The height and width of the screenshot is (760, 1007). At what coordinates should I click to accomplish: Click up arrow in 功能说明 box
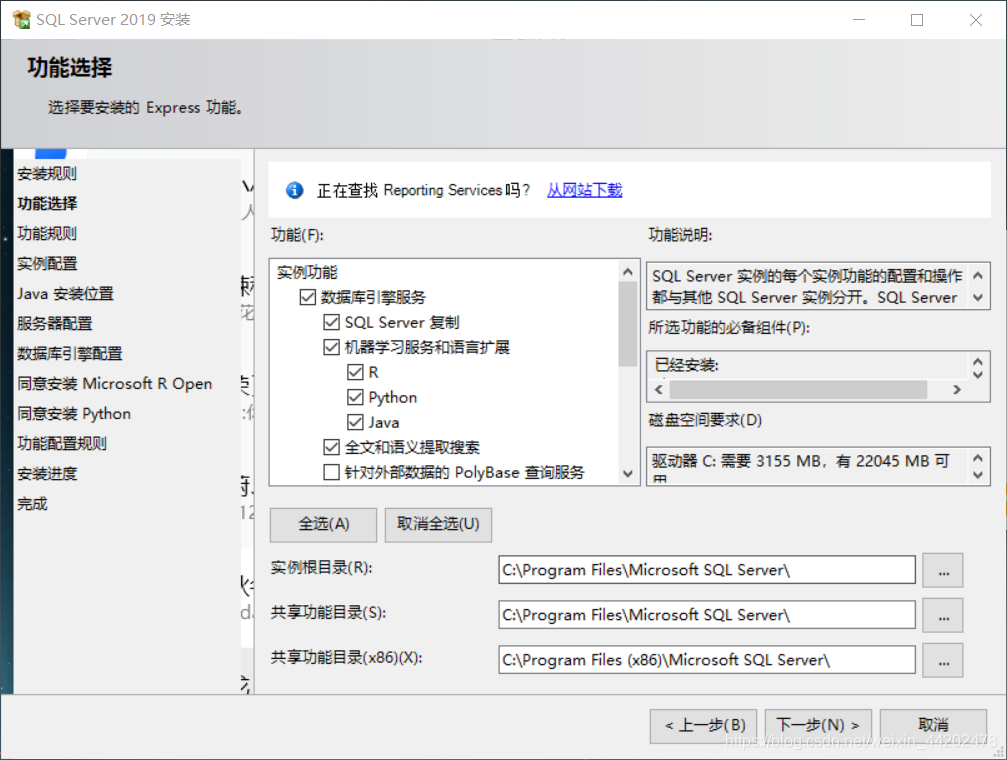[977, 276]
